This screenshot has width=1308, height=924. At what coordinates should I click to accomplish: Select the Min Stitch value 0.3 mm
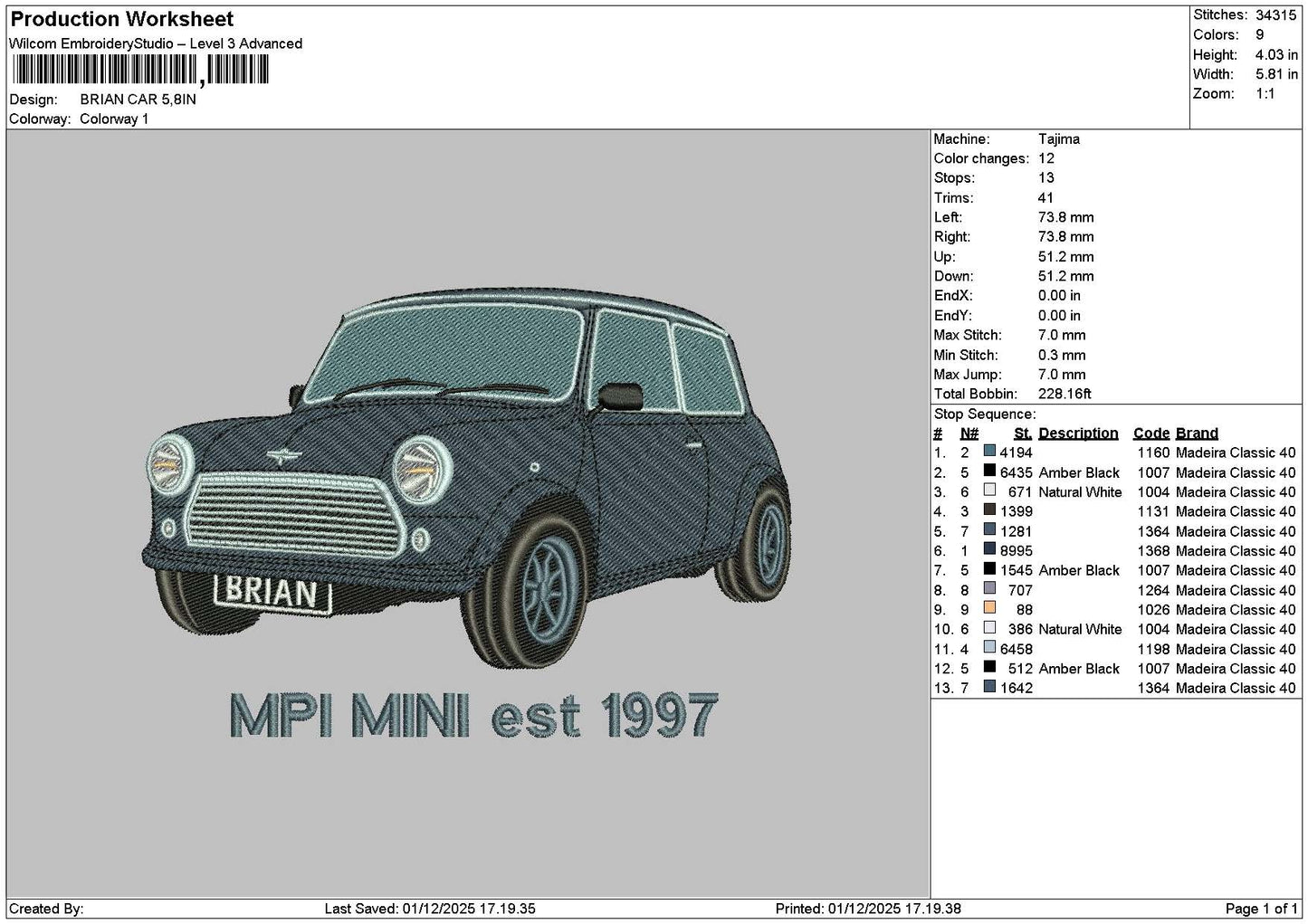(x=1064, y=355)
